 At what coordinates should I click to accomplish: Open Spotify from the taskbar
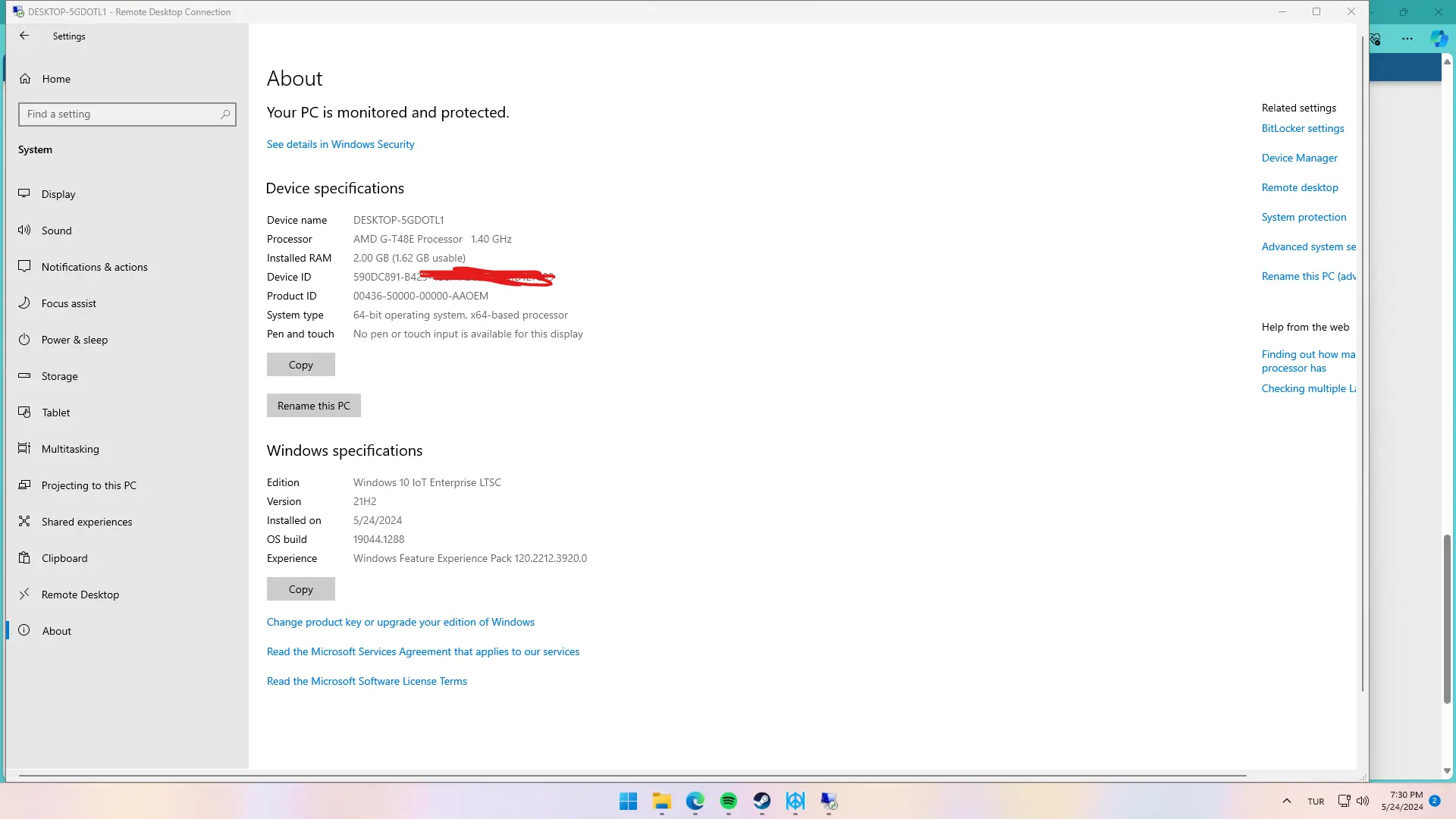point(729,801)
